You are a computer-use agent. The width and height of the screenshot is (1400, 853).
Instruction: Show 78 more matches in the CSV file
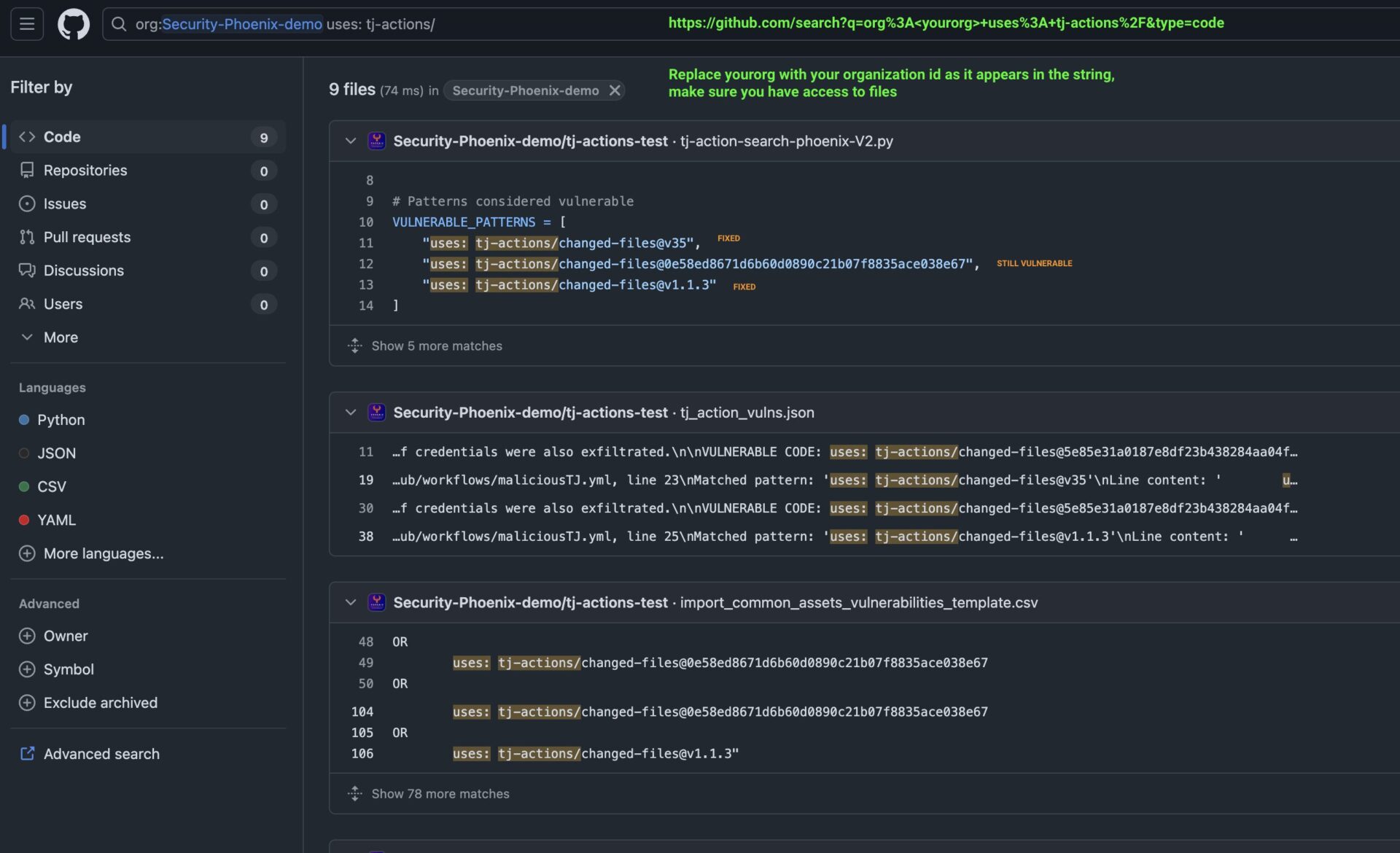[440, 793]
